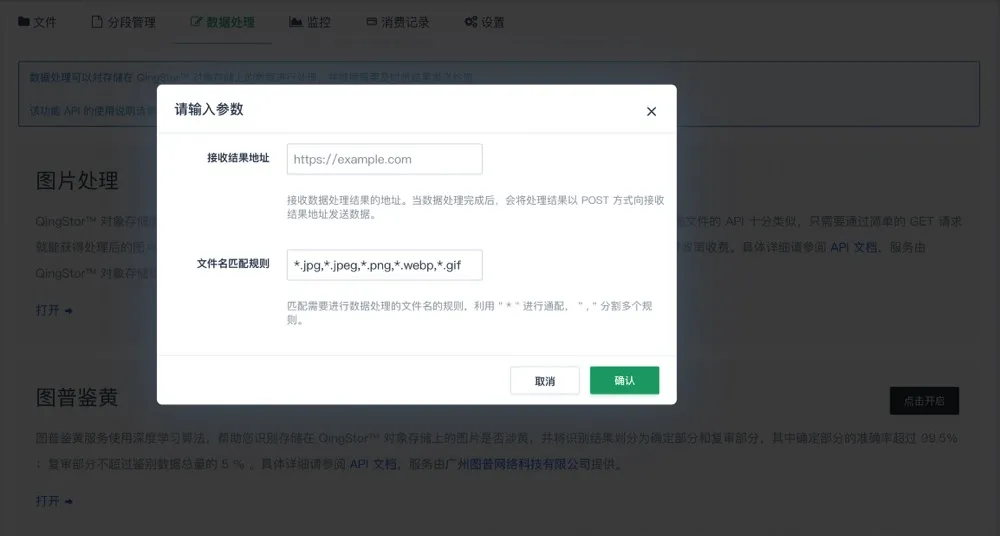1000x536 pixels.
Task: Click the edit icon beside 数据处理
Action: [196, 22]
